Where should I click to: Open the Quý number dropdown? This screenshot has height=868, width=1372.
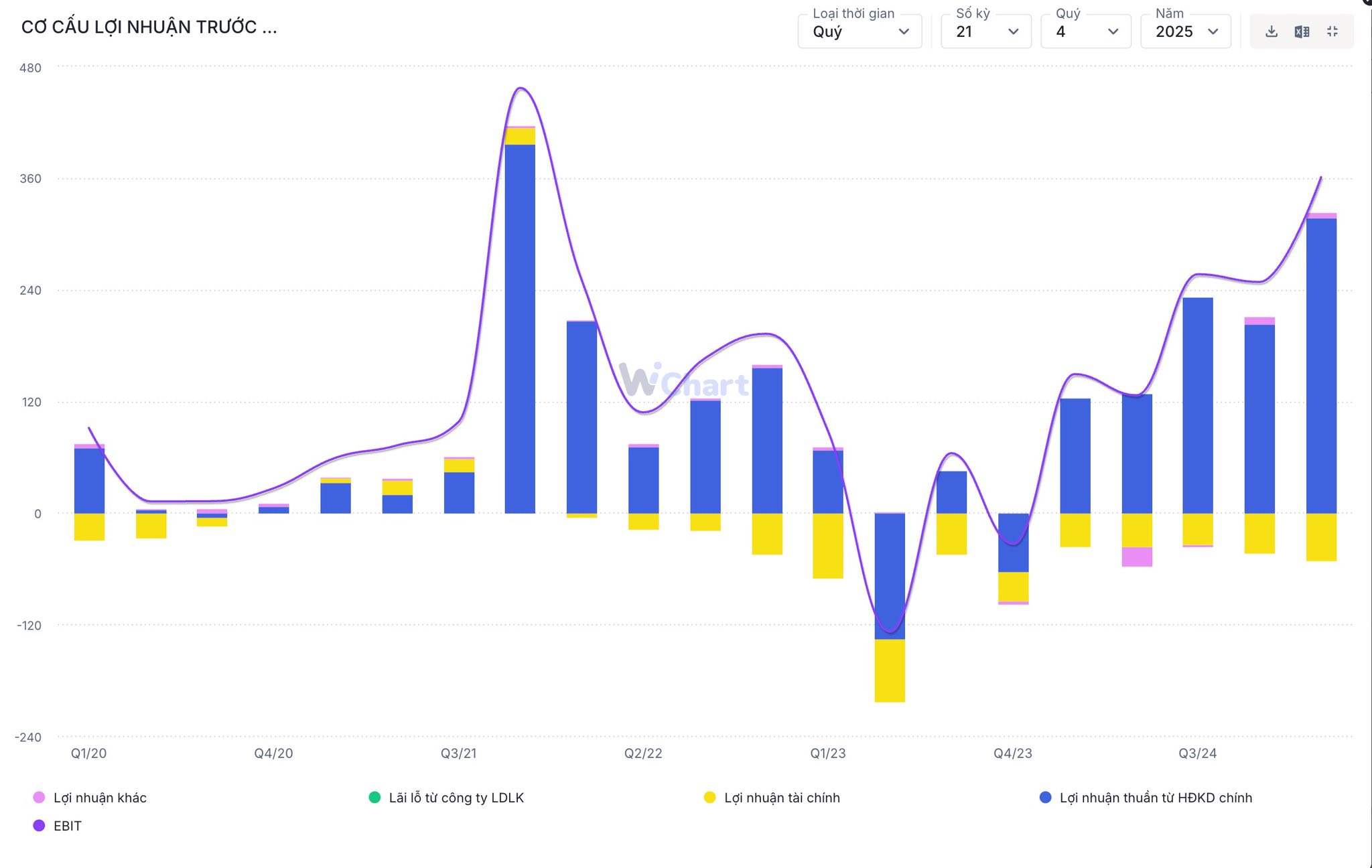coord(1085,31)
